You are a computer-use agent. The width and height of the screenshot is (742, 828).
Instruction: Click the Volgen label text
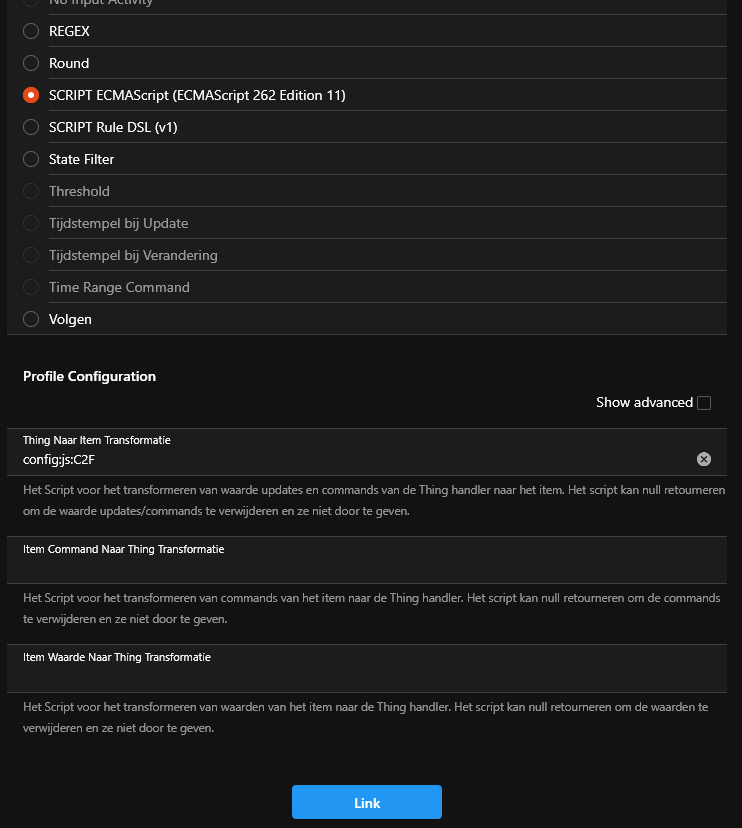(x=70, y=319)
